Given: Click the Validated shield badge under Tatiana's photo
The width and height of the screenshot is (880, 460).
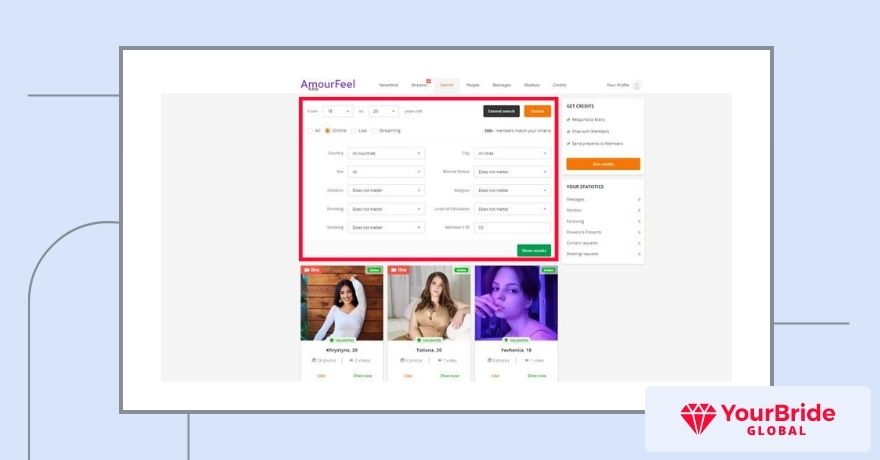Looking at the screenshot, I should (429, 341).
